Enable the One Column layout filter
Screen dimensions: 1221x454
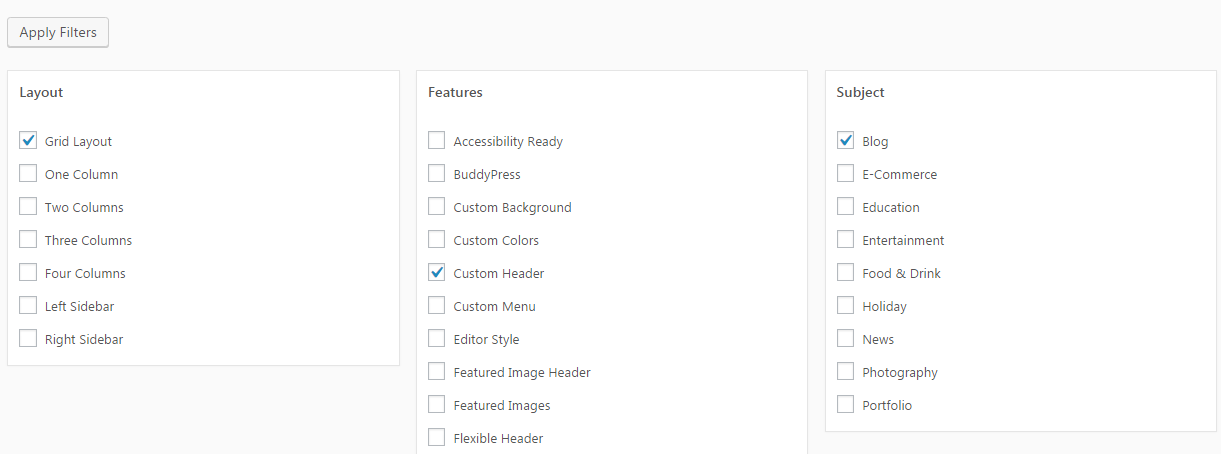click(28, 173)
